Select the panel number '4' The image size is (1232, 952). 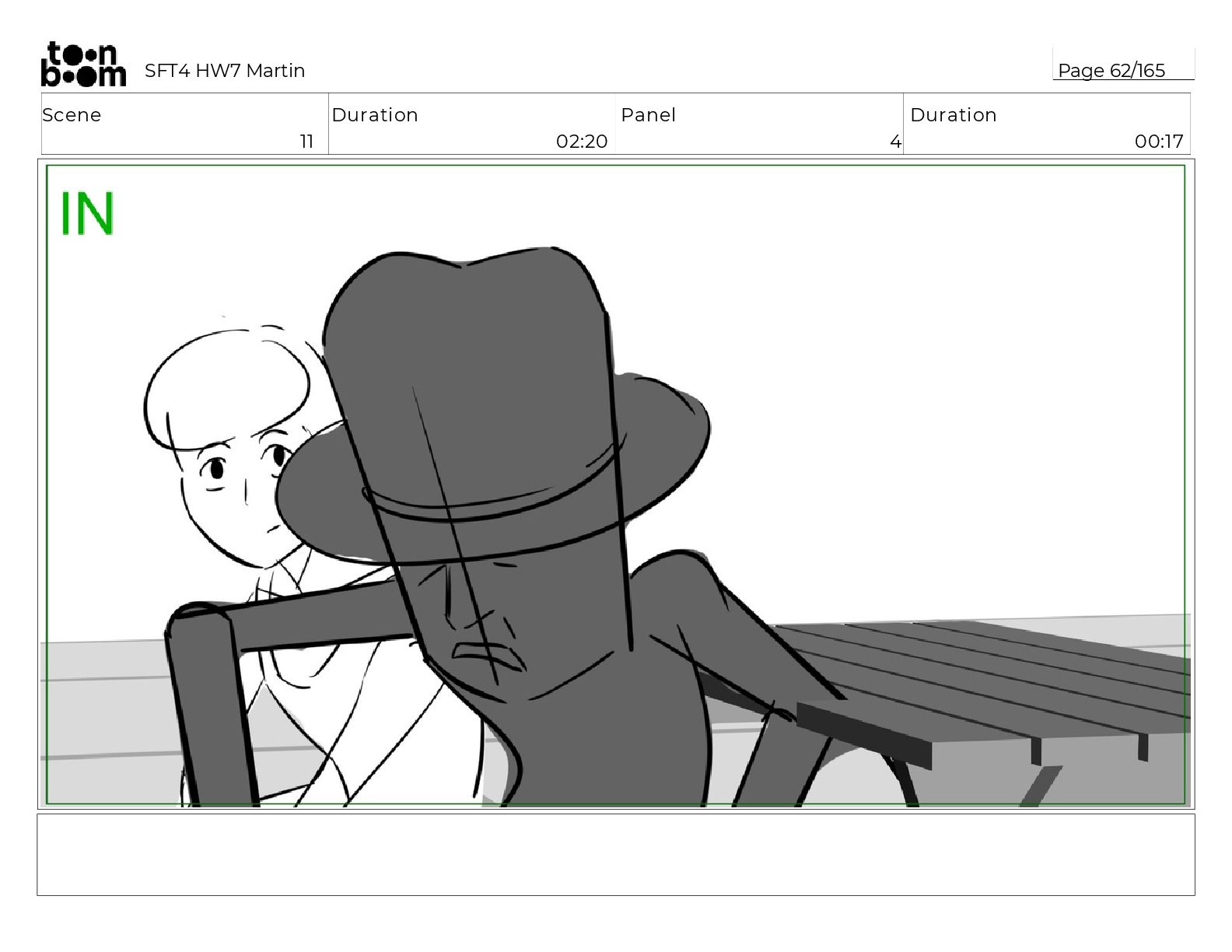point(895,142)
